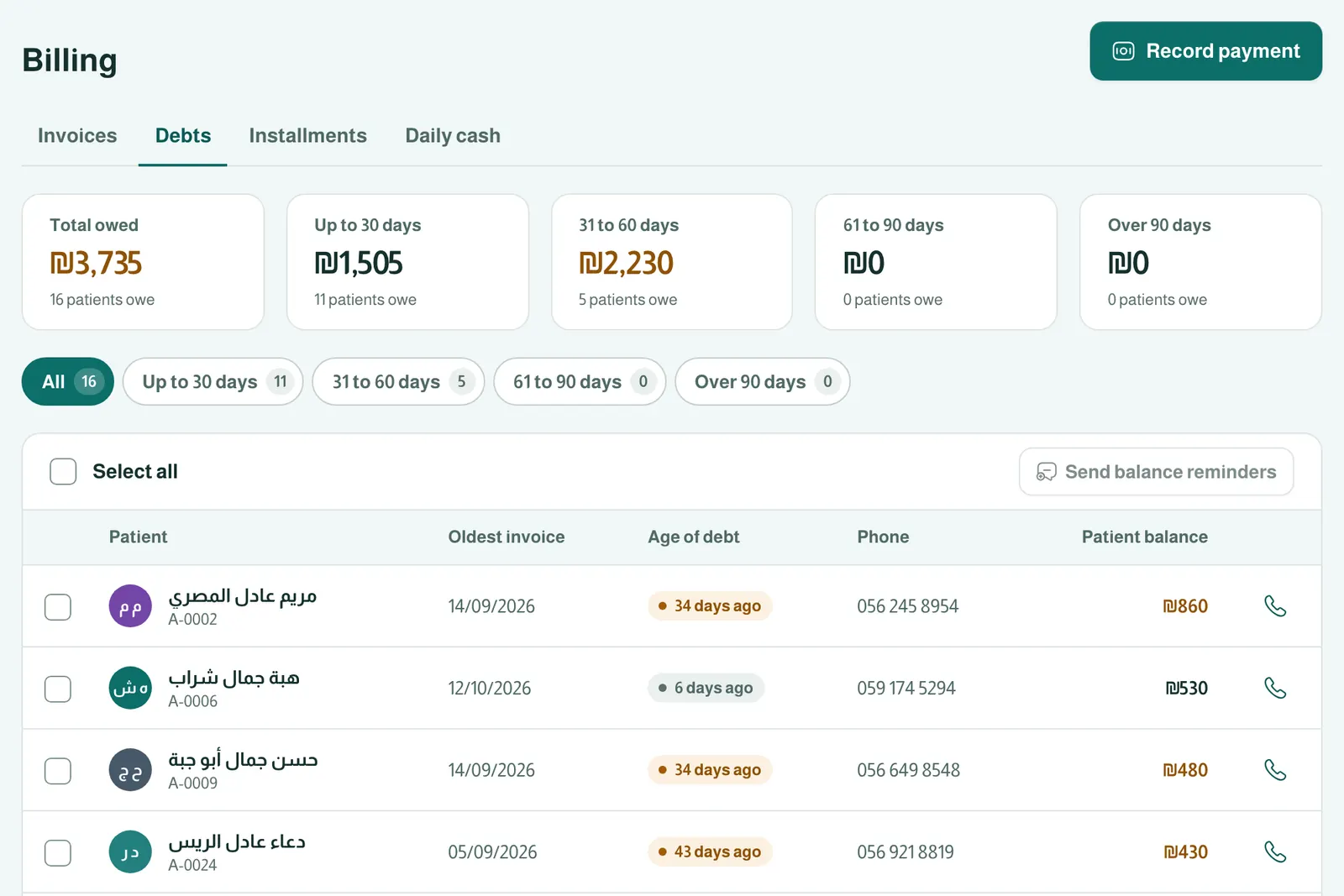Select the checkbox for patient A-0006

click(58, 689)
